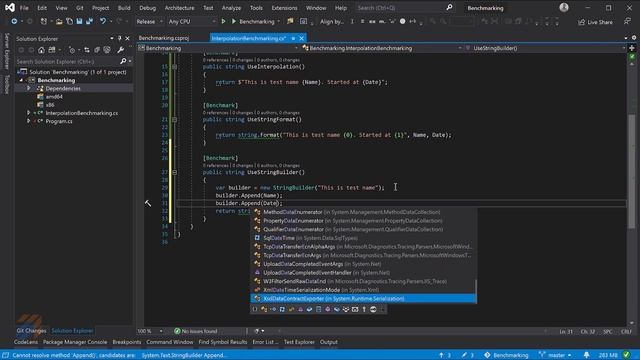Click the green checkmark at the status bar end
The image size is (640, 360).
point(627,355)
